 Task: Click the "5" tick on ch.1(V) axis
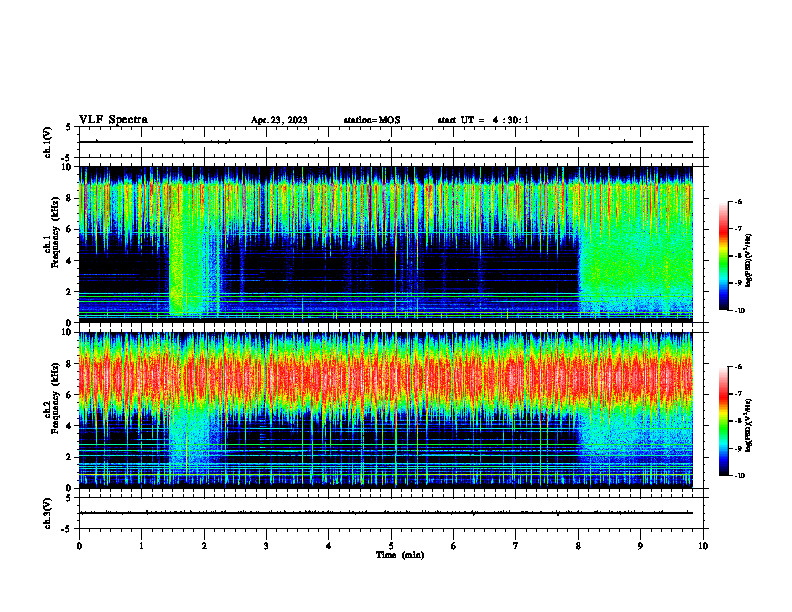pos(69,128)
